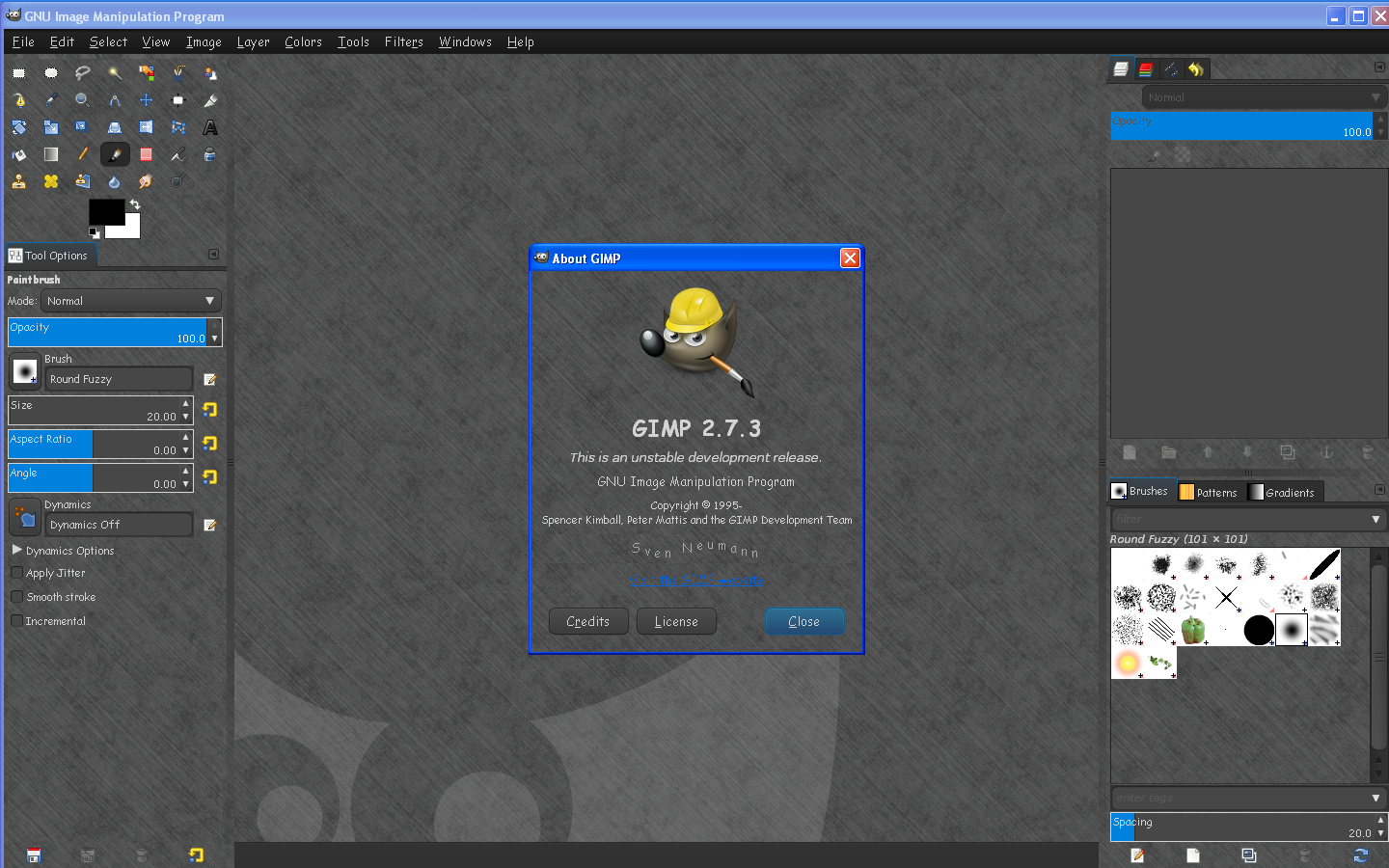The image size is (1389, 868).
Task: Select the Blend gradient tool
Action: point(51,154)
